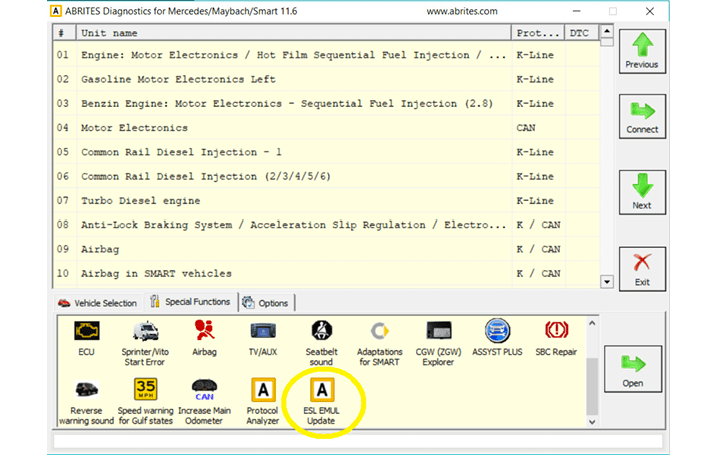Open the ECU special function icon
This screenshot has height=455, width=717.
click(86, 332)
